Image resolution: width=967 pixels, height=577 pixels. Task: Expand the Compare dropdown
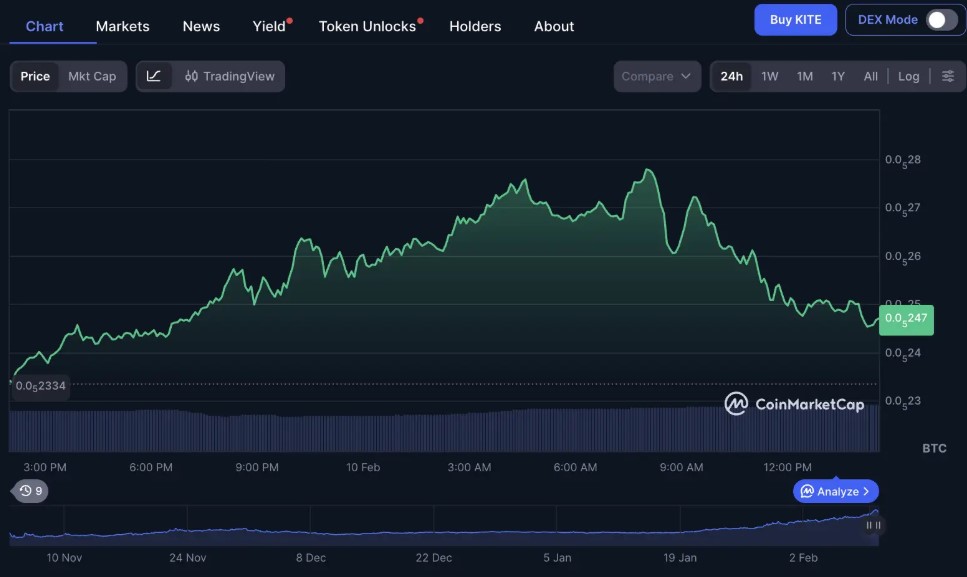point(656,76)
